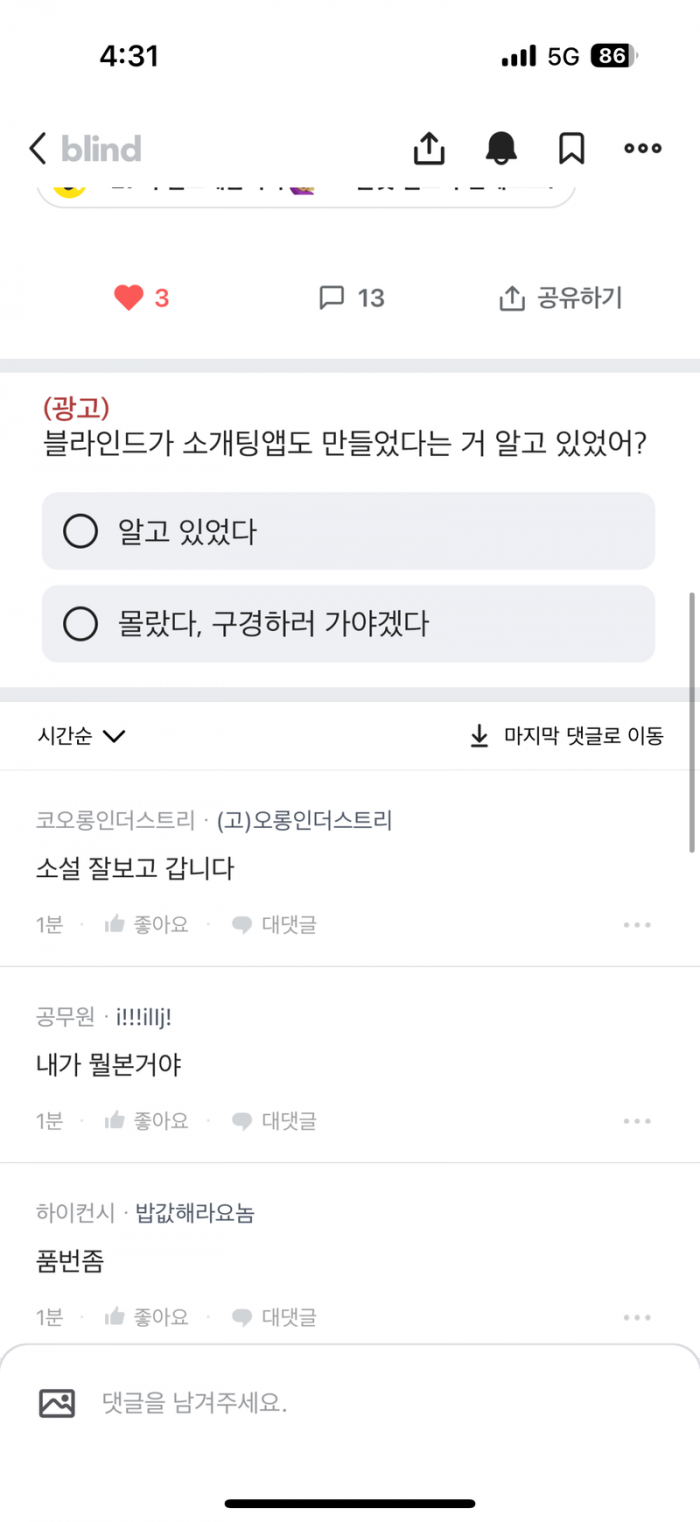Tap the share icon in top bar

pos(428,148)
